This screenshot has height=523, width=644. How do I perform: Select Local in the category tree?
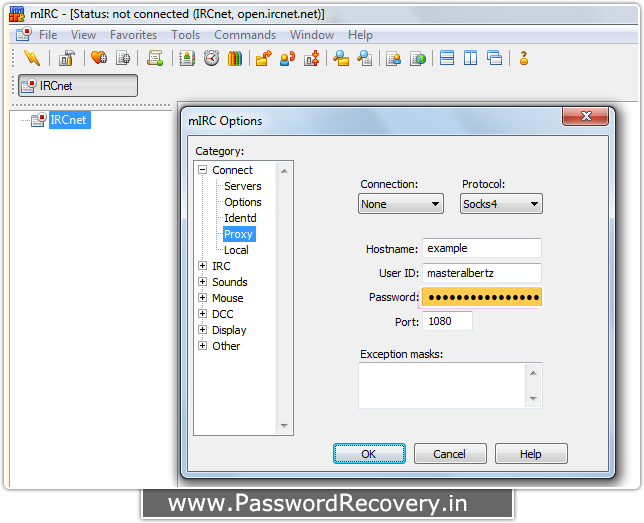pyautogui.click(x=236, y=250)
